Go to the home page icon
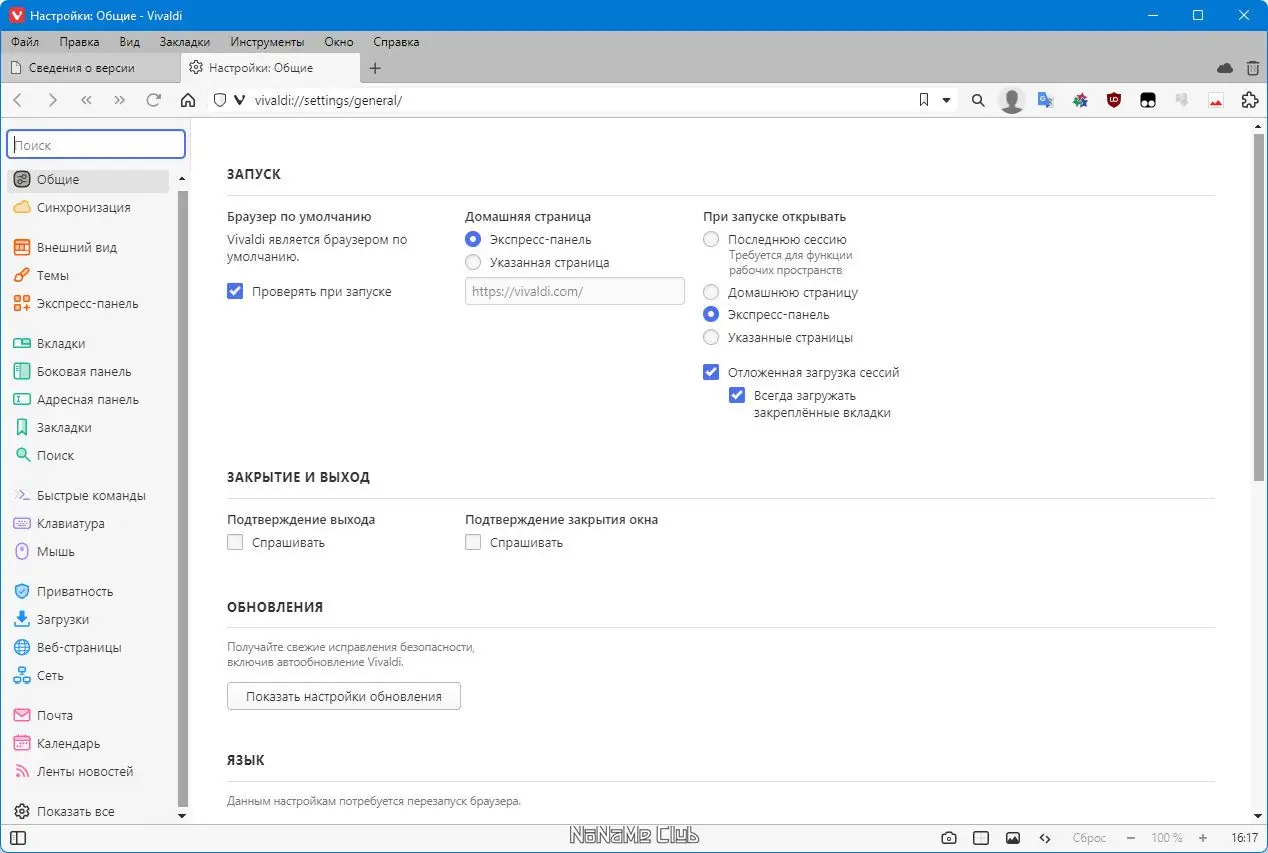 pyautogui.click(x=187, y=100)
